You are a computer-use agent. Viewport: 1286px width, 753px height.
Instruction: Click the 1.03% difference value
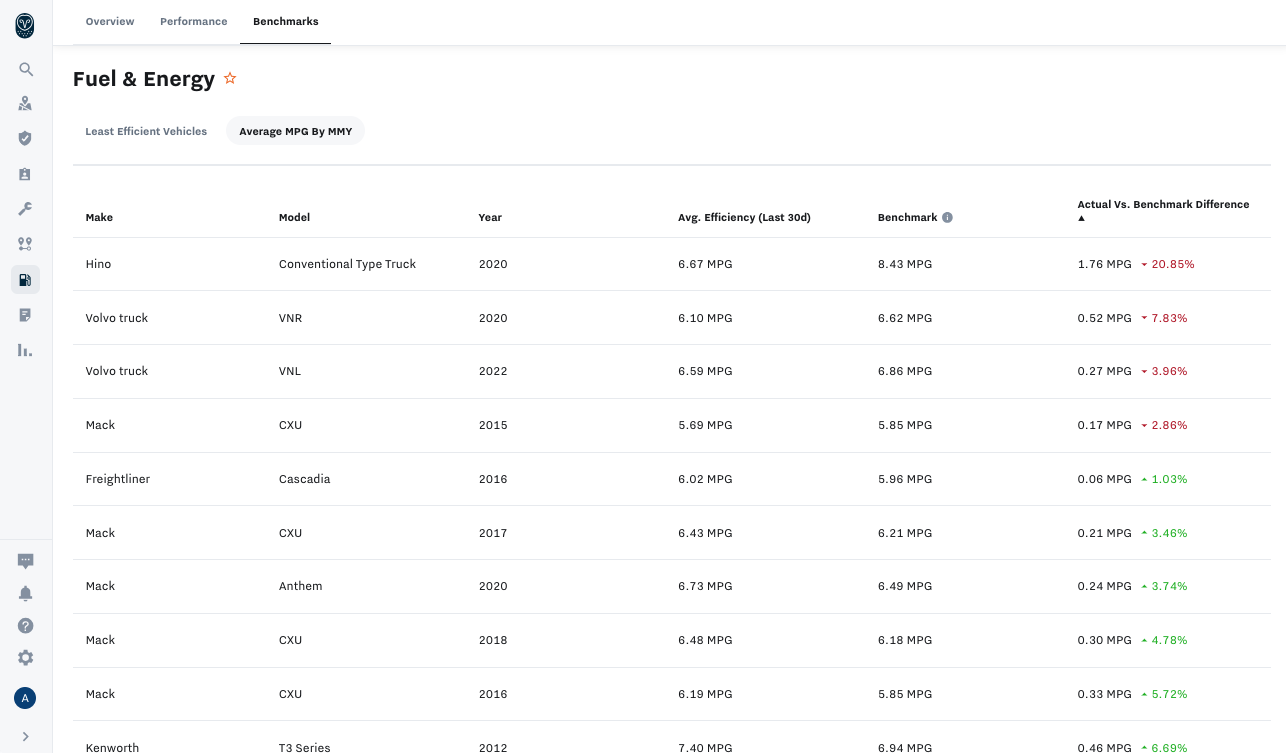tap(1170, 479)
